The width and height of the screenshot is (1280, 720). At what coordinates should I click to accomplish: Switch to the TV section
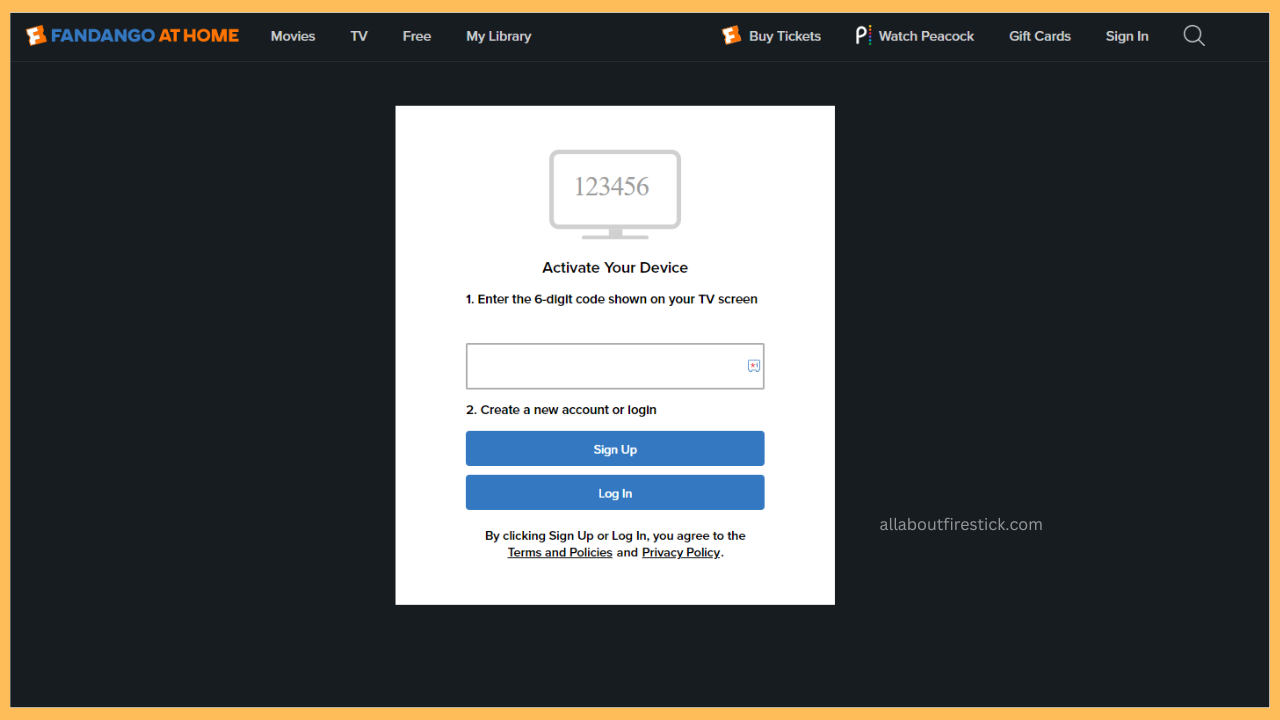tap(358, 36)
